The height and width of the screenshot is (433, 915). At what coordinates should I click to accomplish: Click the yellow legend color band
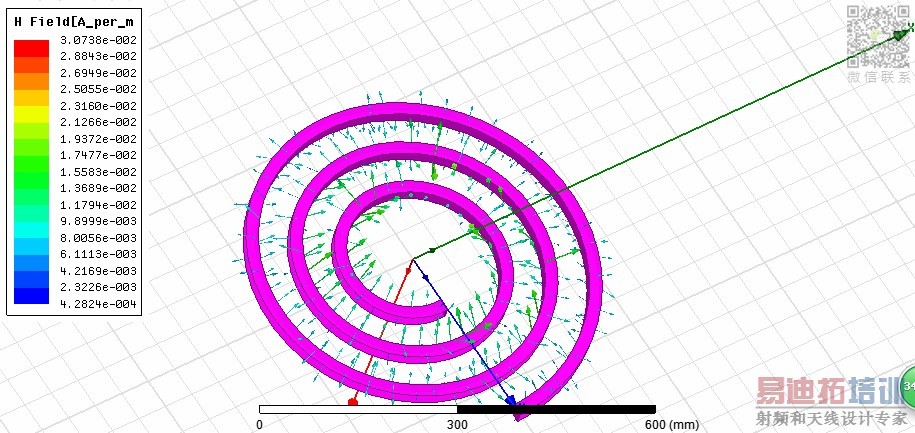click(x=32, y=114)
